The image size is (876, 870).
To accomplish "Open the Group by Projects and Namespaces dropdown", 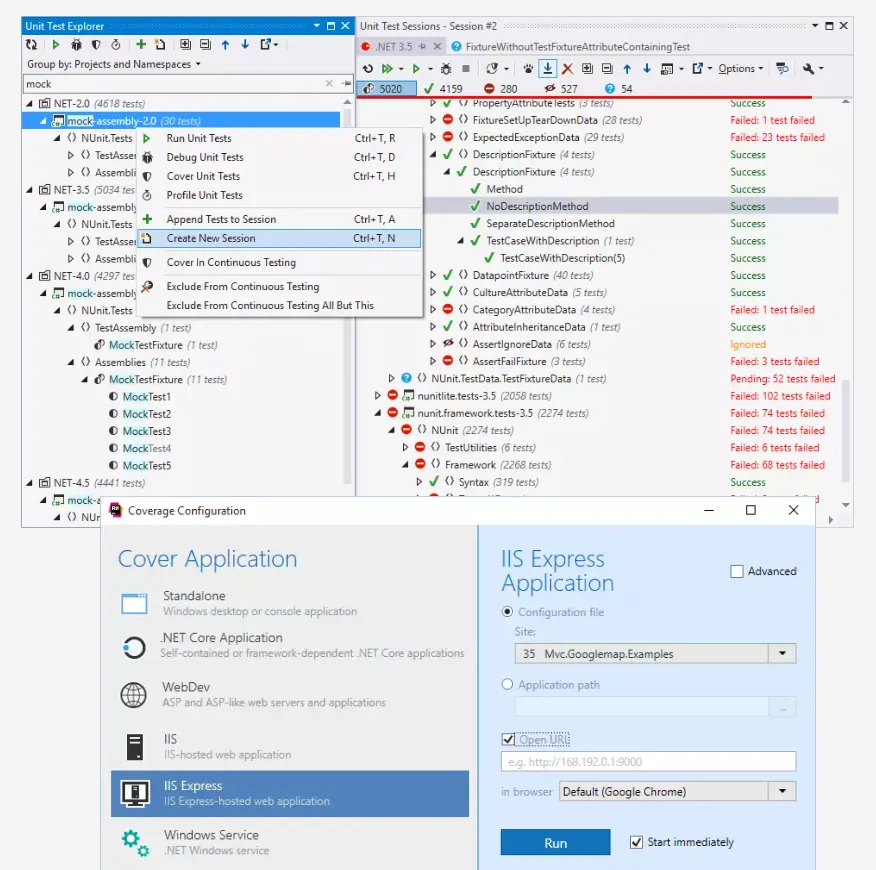I will (x=113, y=64).
